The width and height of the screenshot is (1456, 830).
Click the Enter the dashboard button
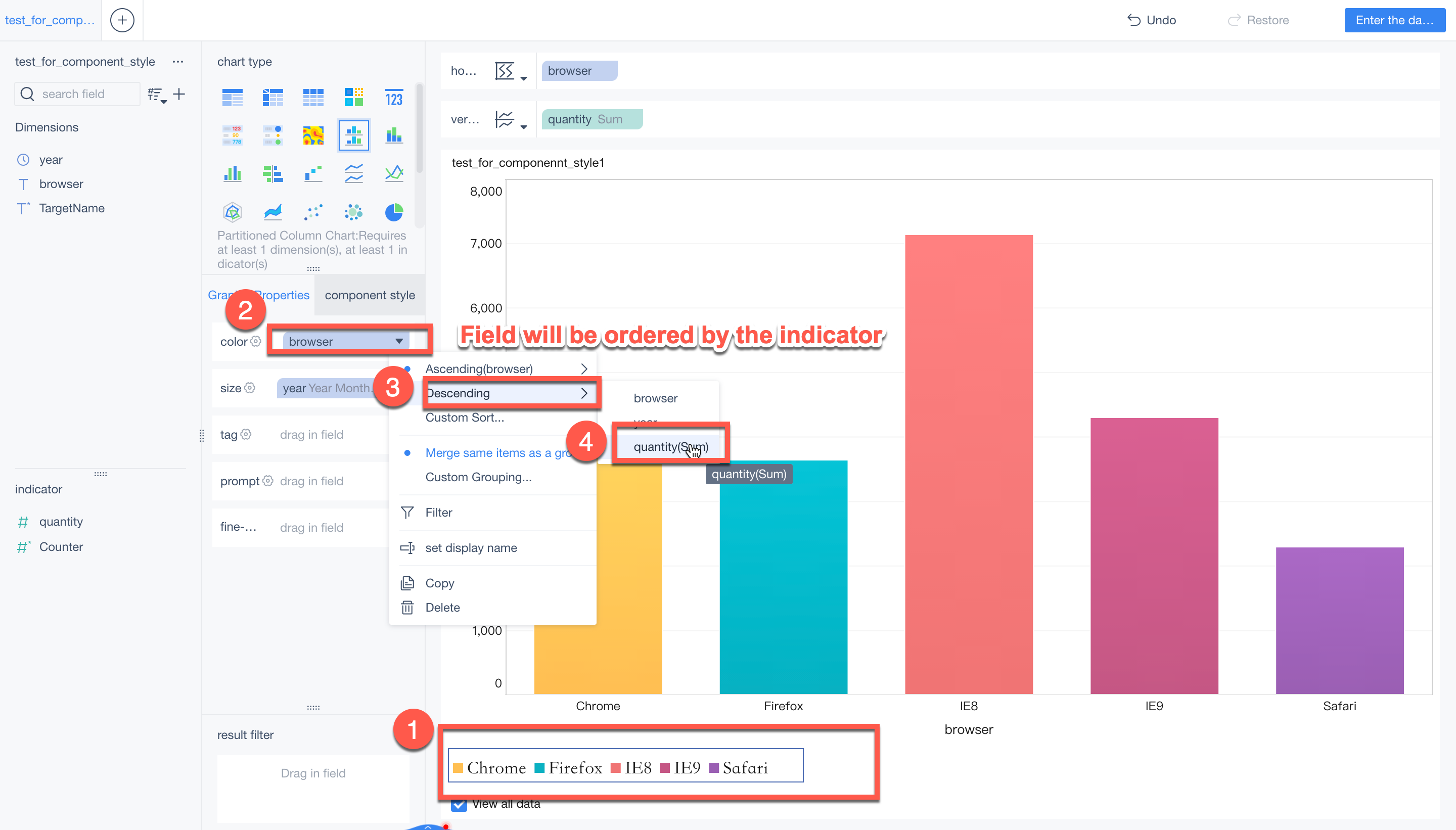(1394, 20)
